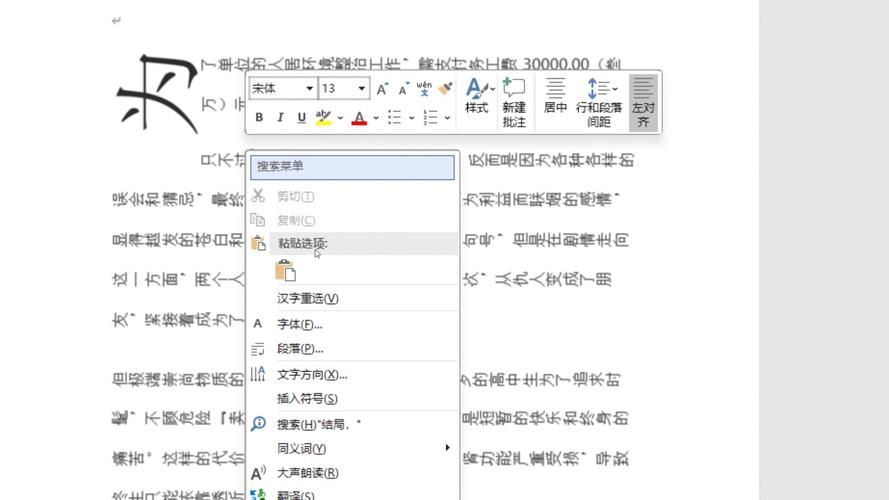This screenshot has height=500, width=889.
Task: Open the font color dropdown arrow
Action: pos(376,118)
